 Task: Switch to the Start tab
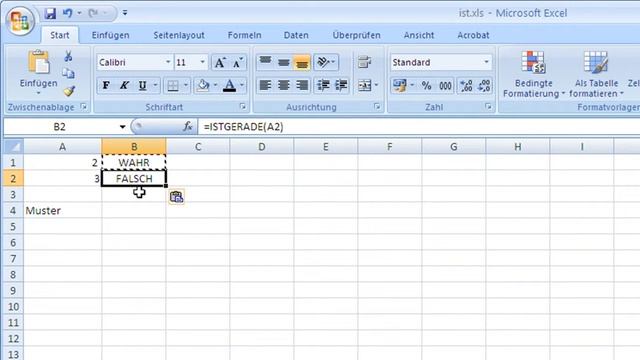[x=60, y=35]
